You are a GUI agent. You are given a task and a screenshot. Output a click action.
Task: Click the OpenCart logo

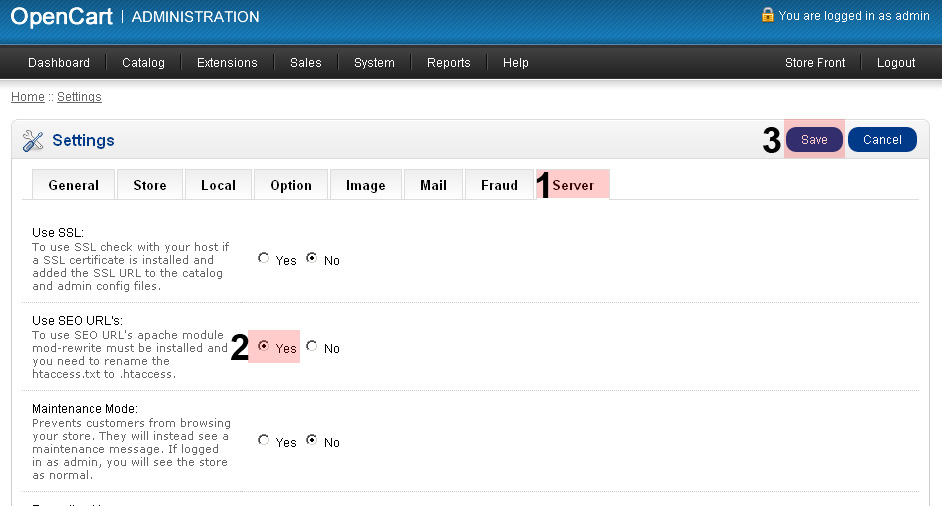(x=60, y=16)
